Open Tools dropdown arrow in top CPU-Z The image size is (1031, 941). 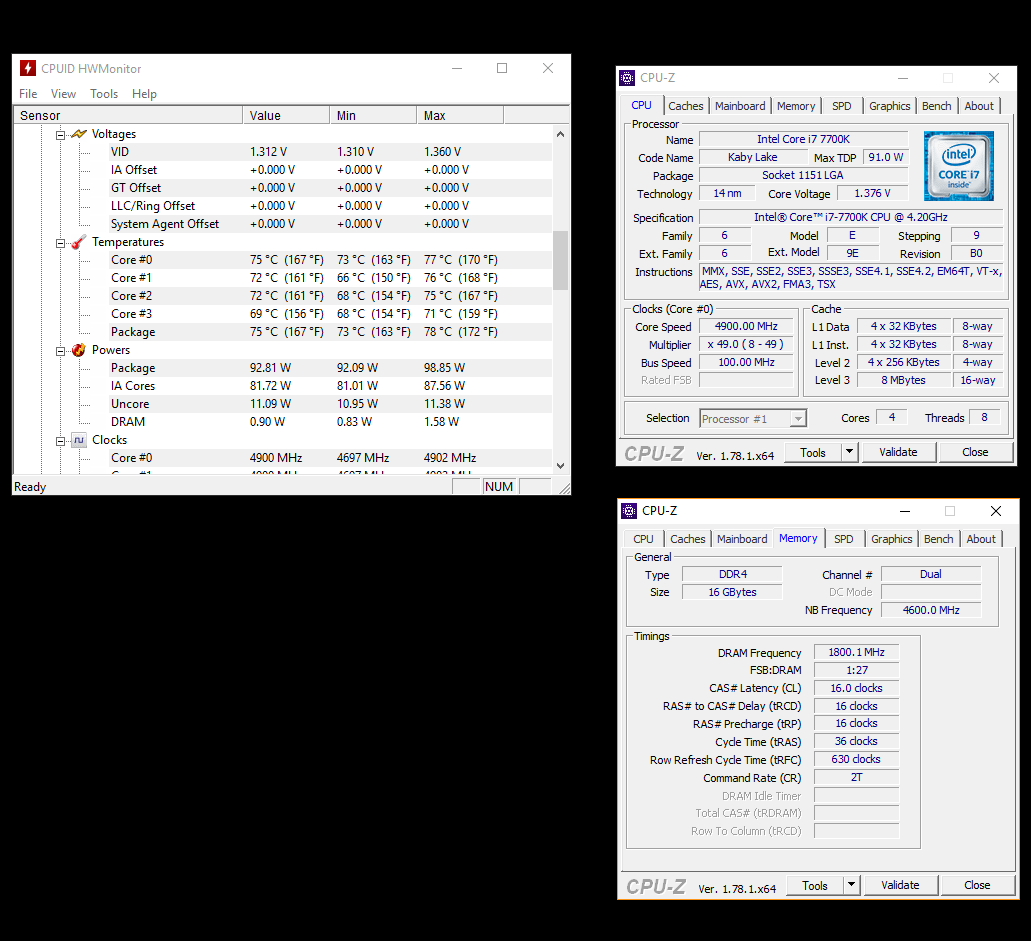[849, 452]
